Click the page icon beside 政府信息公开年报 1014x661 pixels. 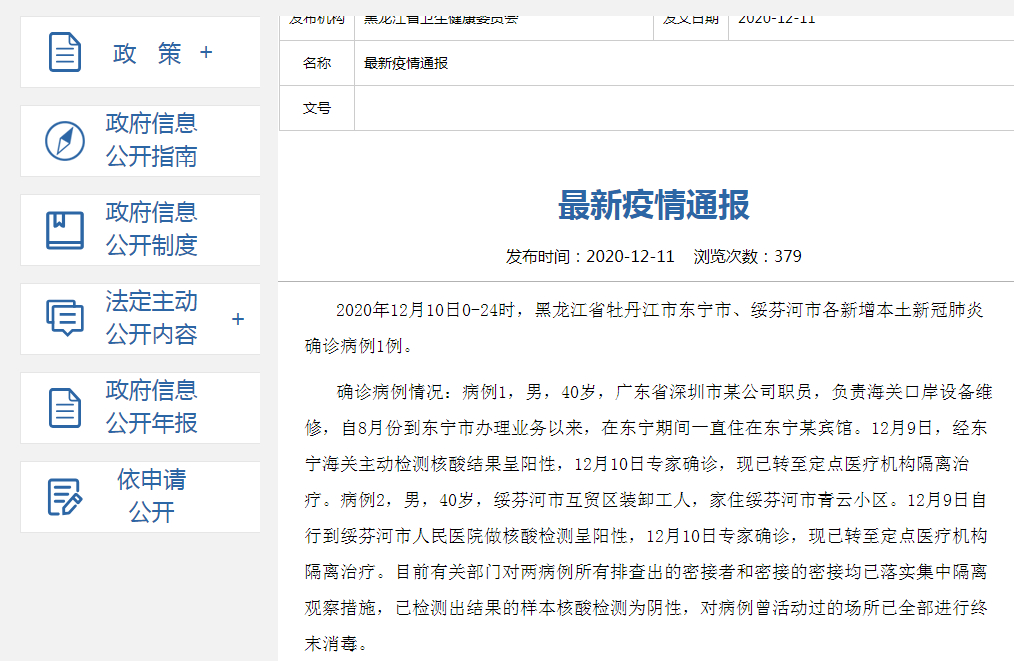point(64,407)
